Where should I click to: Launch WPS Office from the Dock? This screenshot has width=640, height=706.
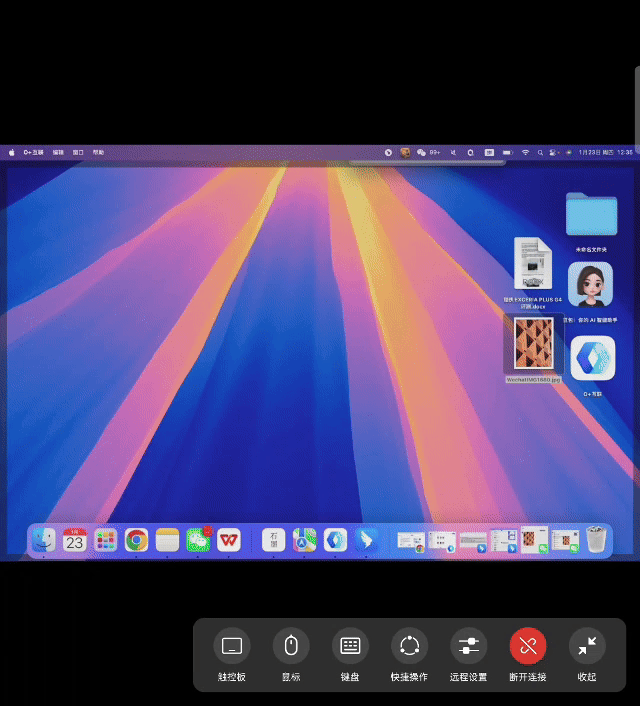pyautogui.click(x=229, y=539)
